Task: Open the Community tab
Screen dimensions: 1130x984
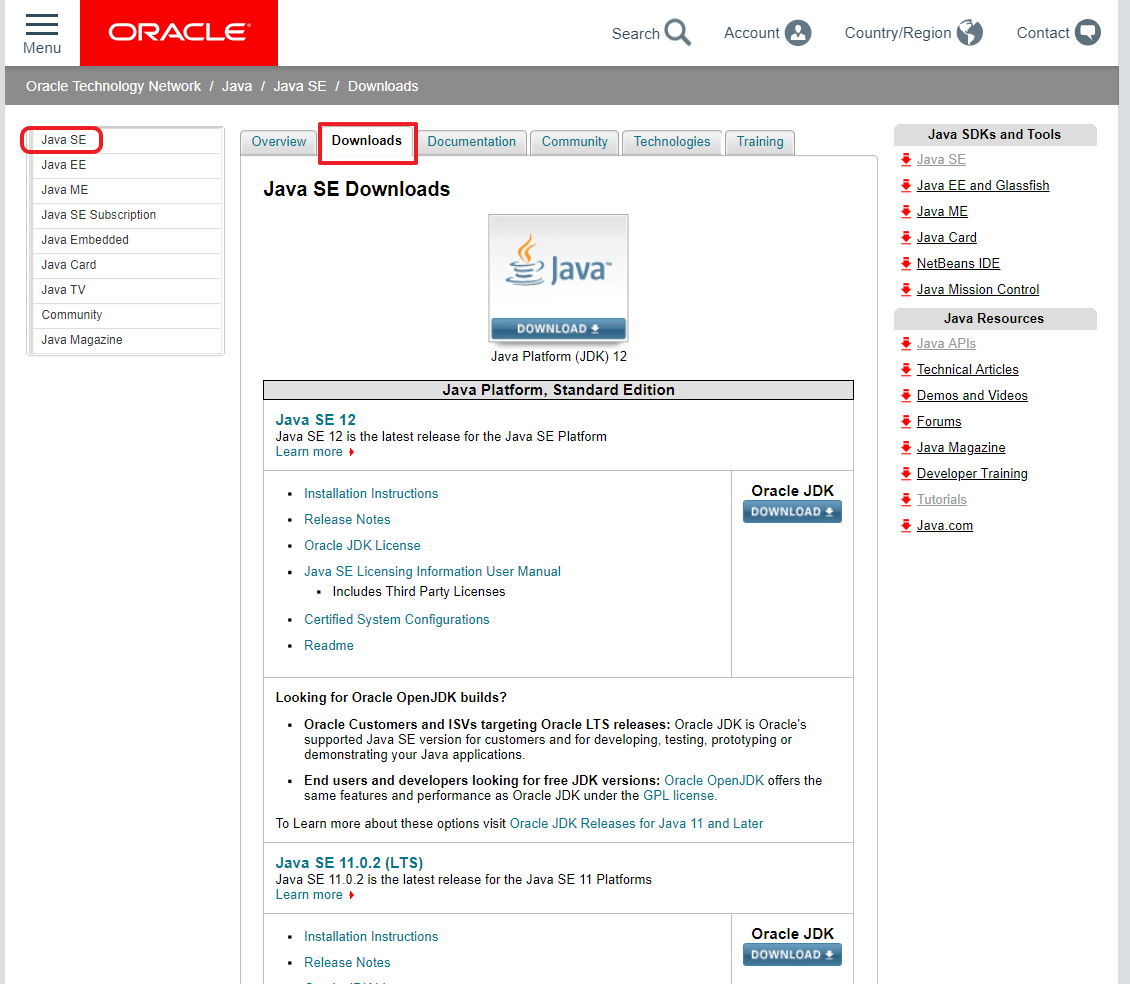Action: [x=574, y=141]
